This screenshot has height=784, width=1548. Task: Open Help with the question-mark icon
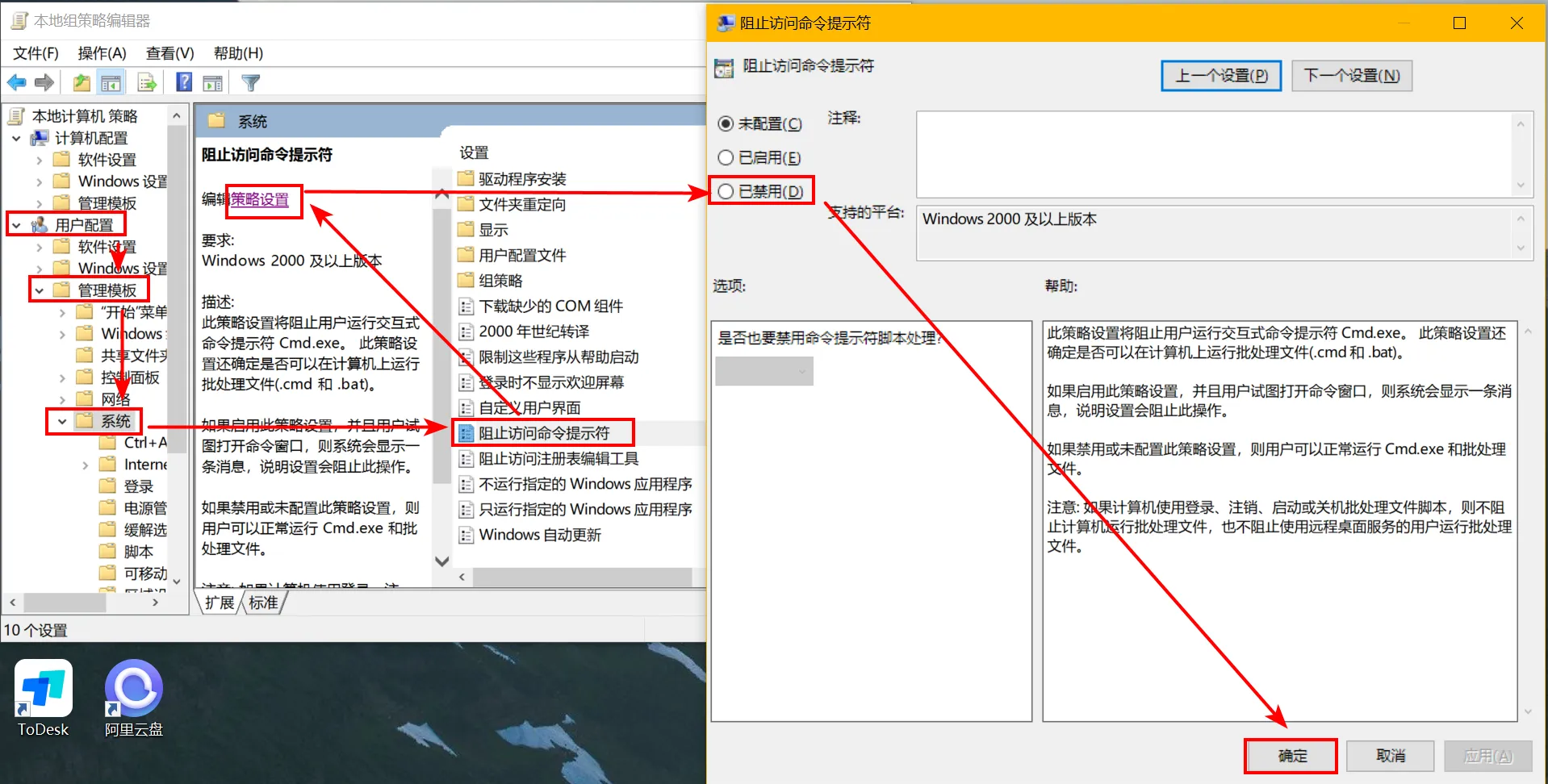(x=184, y=82)
